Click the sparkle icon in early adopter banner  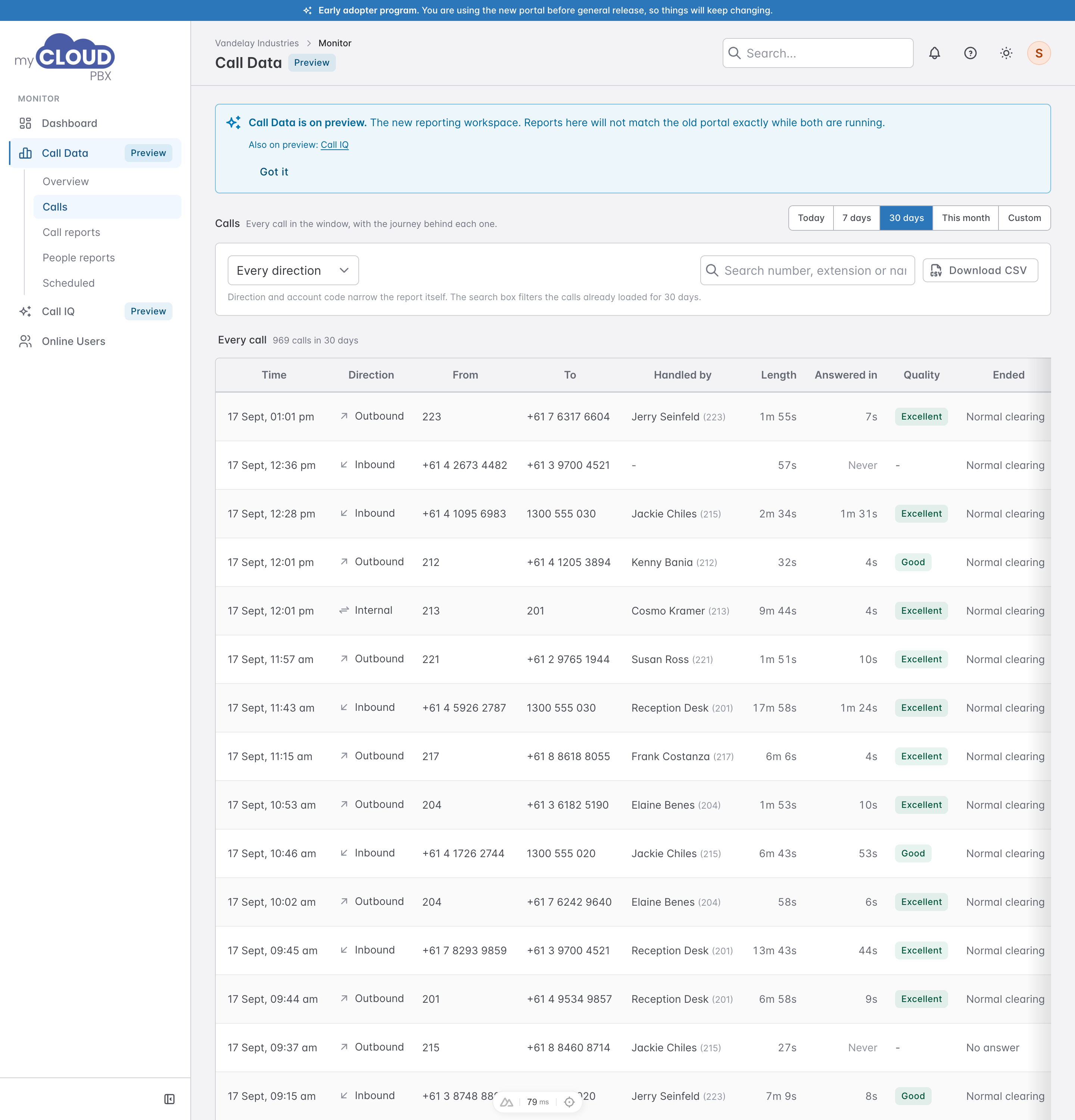coord(307,10)
